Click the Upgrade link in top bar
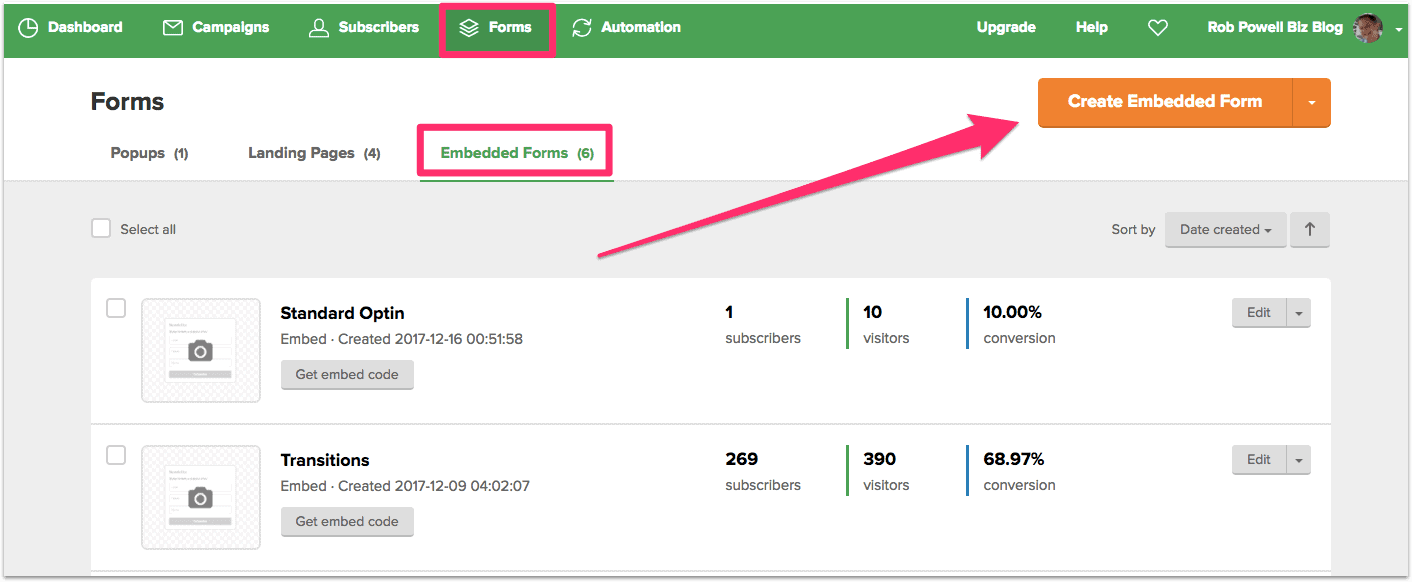Screen dimensions: 1412x582 (1006, 28)
